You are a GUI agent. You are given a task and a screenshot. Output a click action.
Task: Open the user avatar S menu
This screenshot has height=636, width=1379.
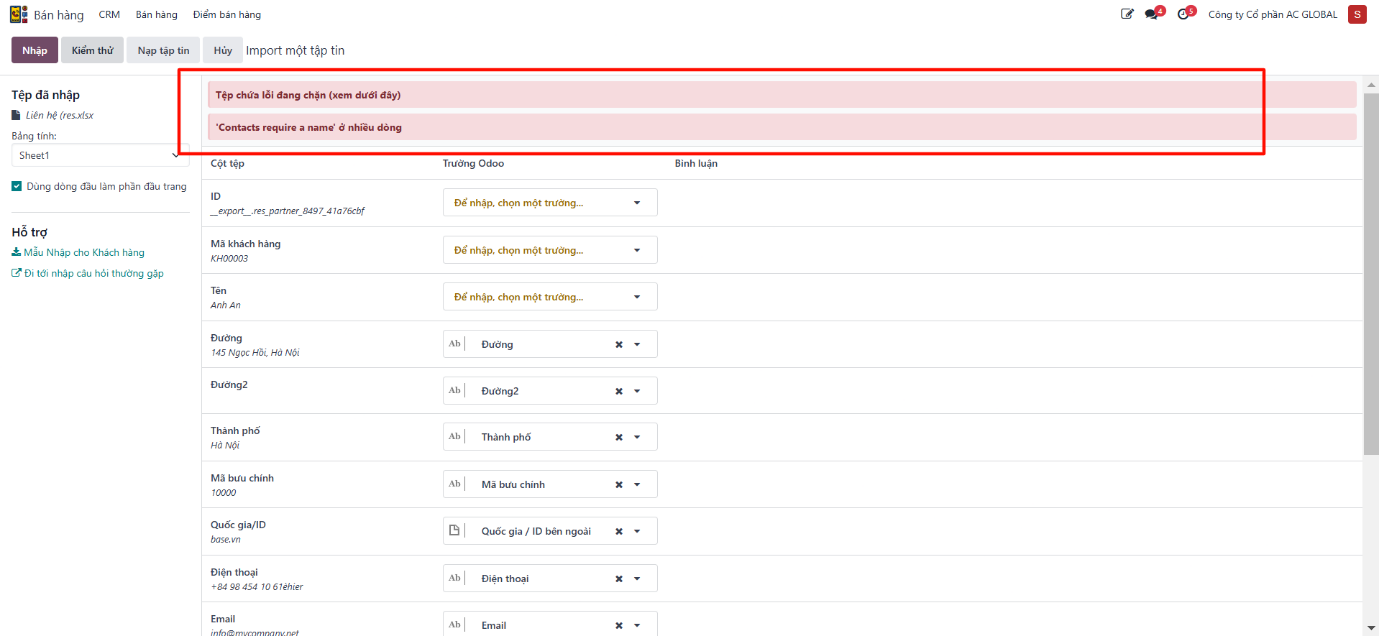[x=1357, y=14]
